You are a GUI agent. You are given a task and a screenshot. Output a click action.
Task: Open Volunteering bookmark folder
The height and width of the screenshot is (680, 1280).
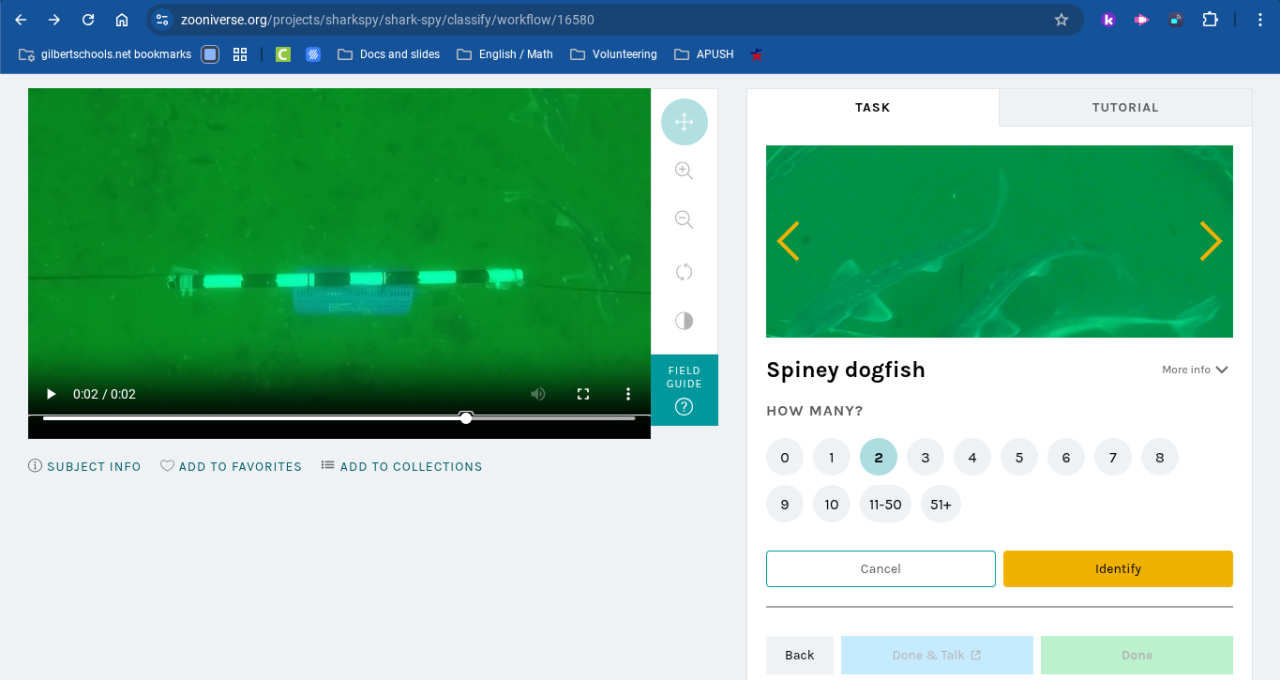point(614,54)
